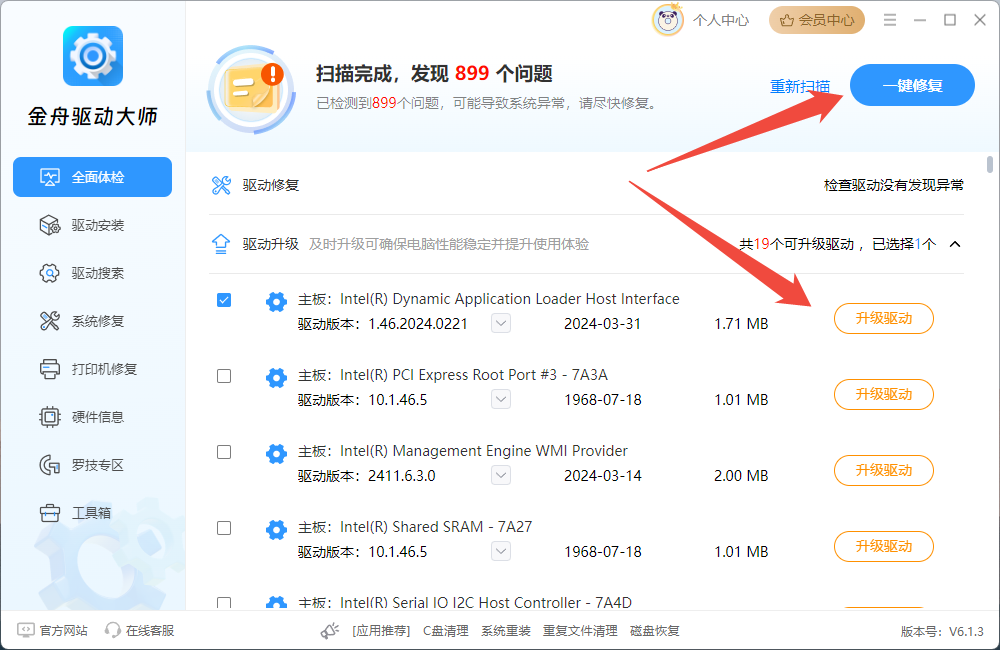Click gear icon for PCI Express Root Port #3
The width and height of the screenshot is (1000, 650).
click(276, 378)
